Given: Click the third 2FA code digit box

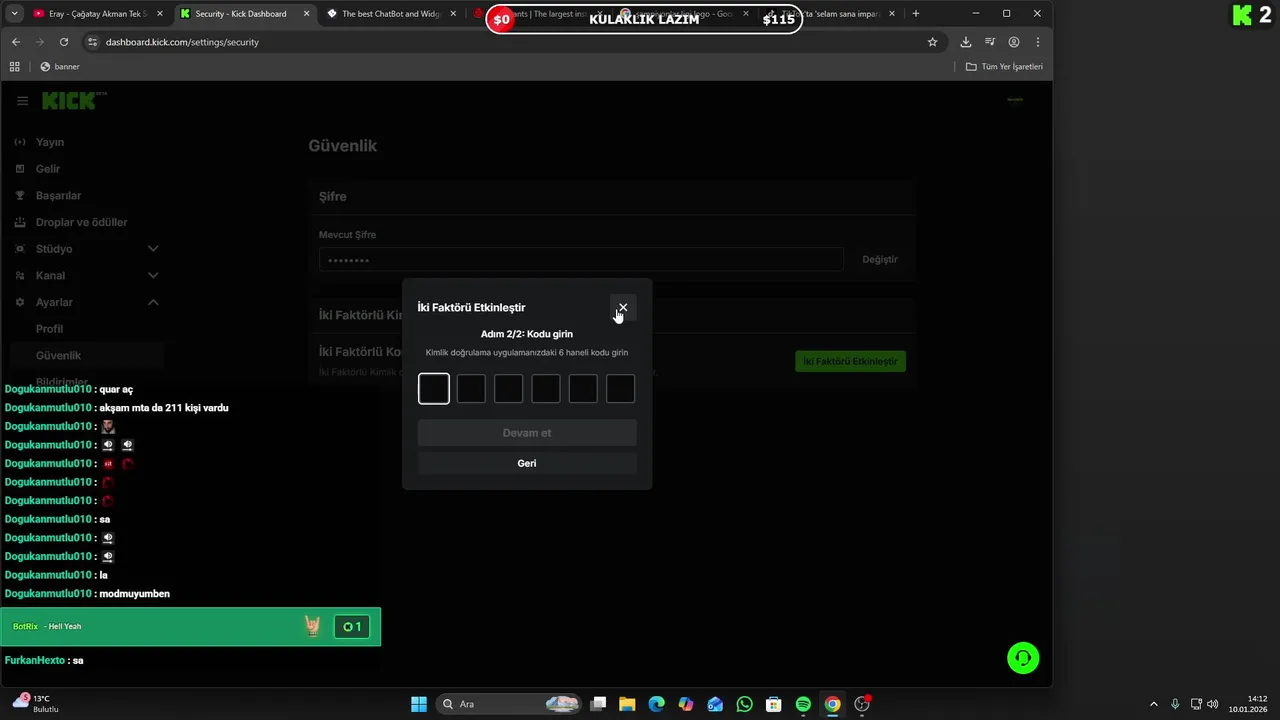Looking at the screenshot, I should (508, 389).
